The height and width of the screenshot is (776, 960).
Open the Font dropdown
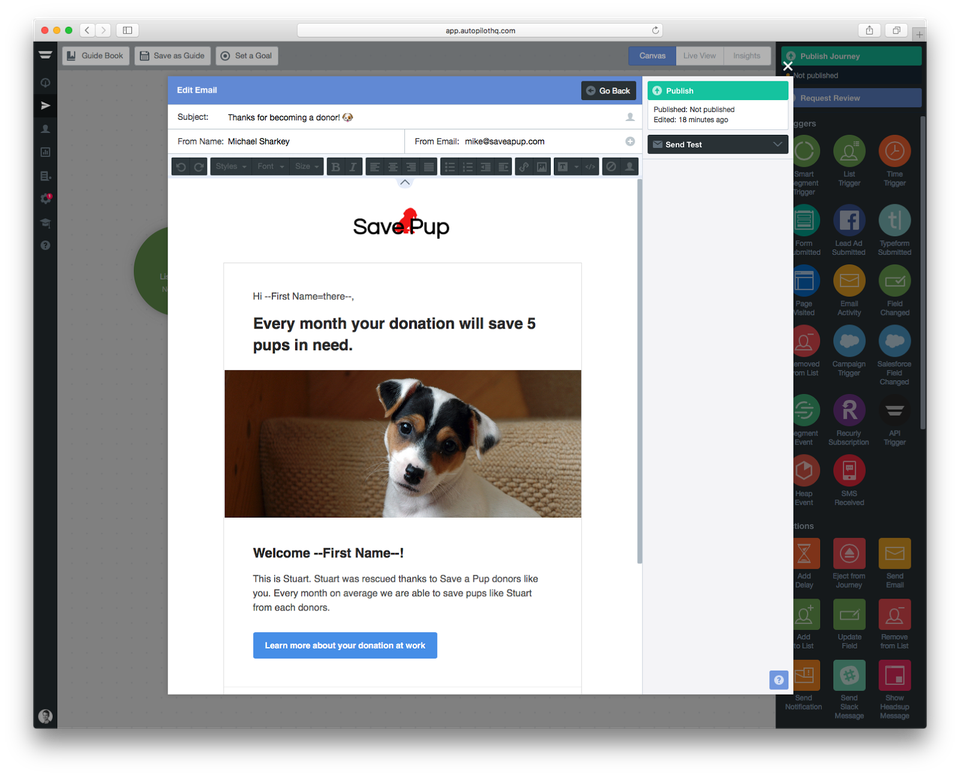coord(270,167)
